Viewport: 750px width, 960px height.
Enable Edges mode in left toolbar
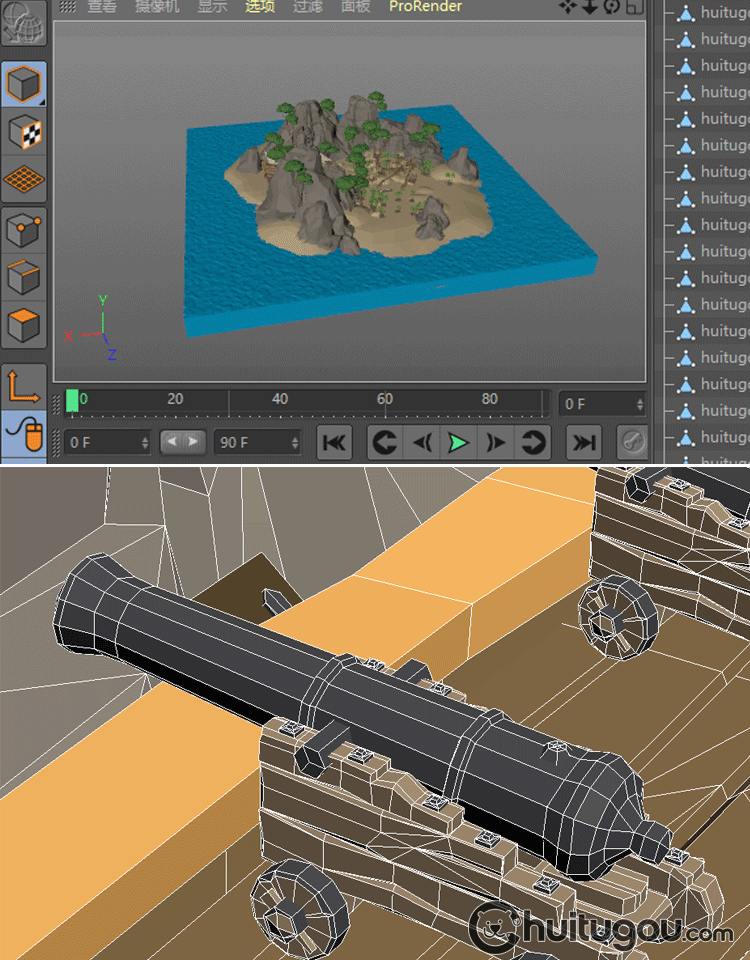(24, 277)
